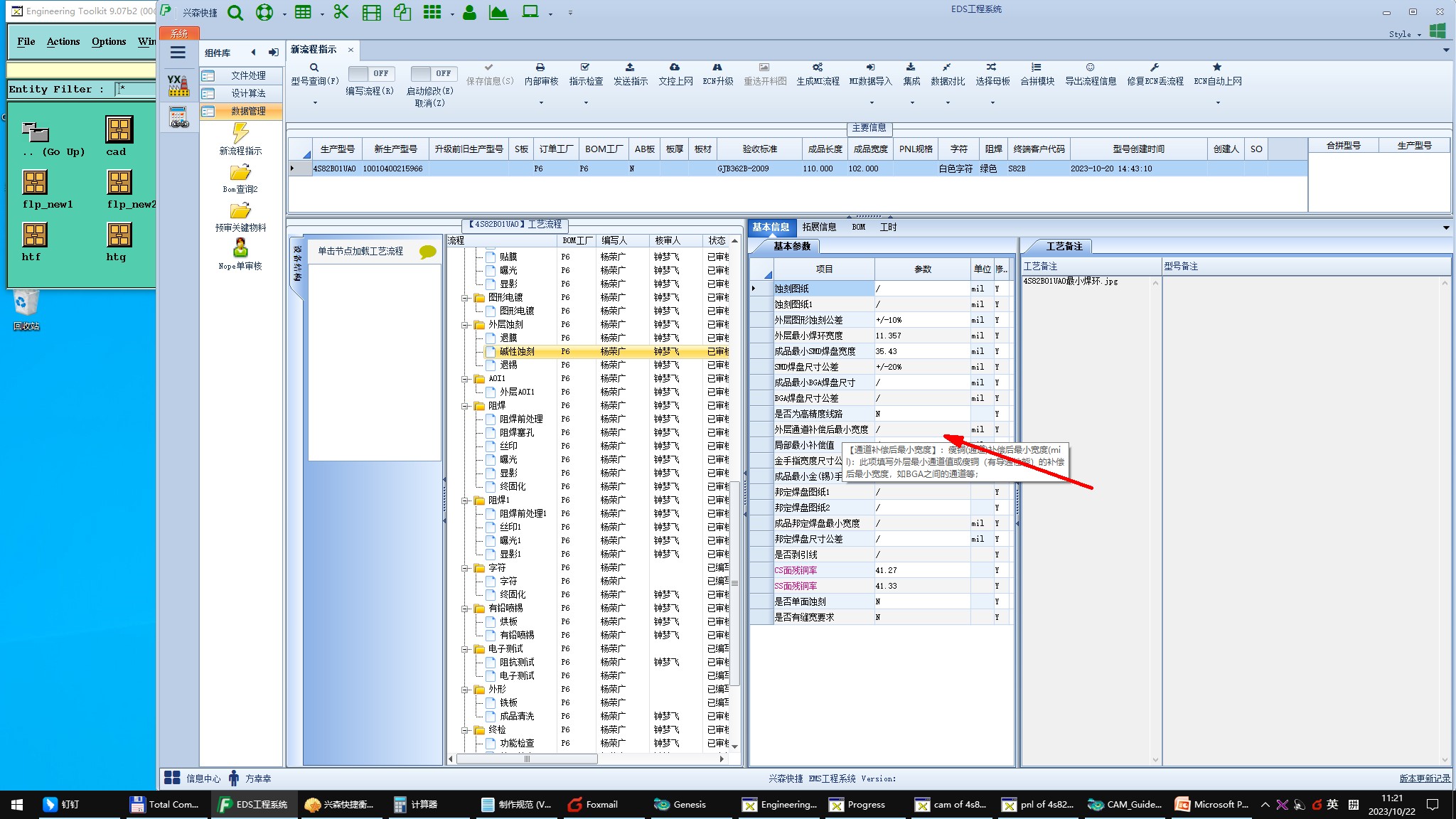
Task: Open the 指示检查 dropdown arrow
Action: [x=586, y=102]
